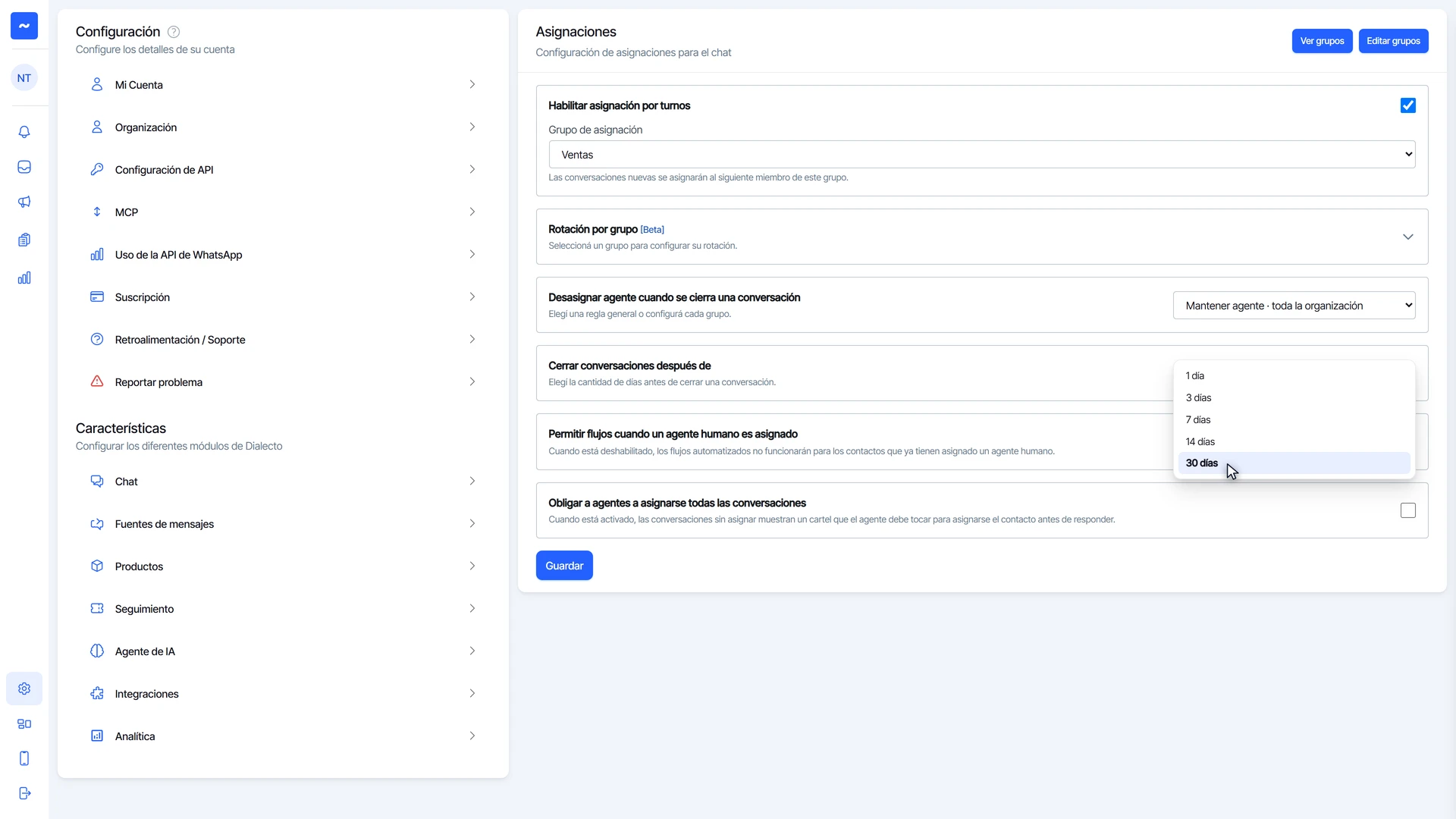Click the Dialecto logo icon in sidebar

24,26
